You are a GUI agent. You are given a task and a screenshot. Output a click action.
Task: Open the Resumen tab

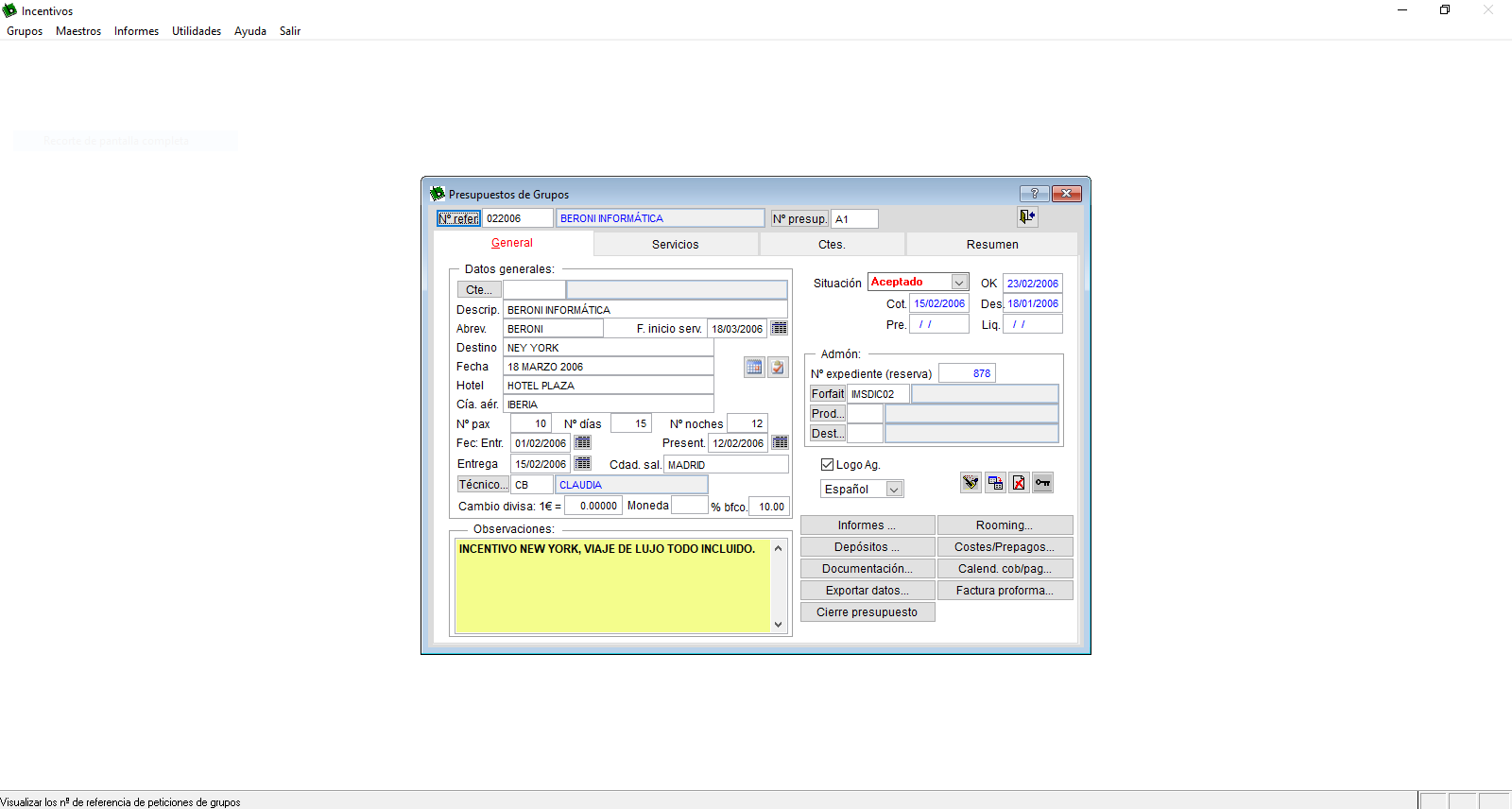click(x=991, y=244)
